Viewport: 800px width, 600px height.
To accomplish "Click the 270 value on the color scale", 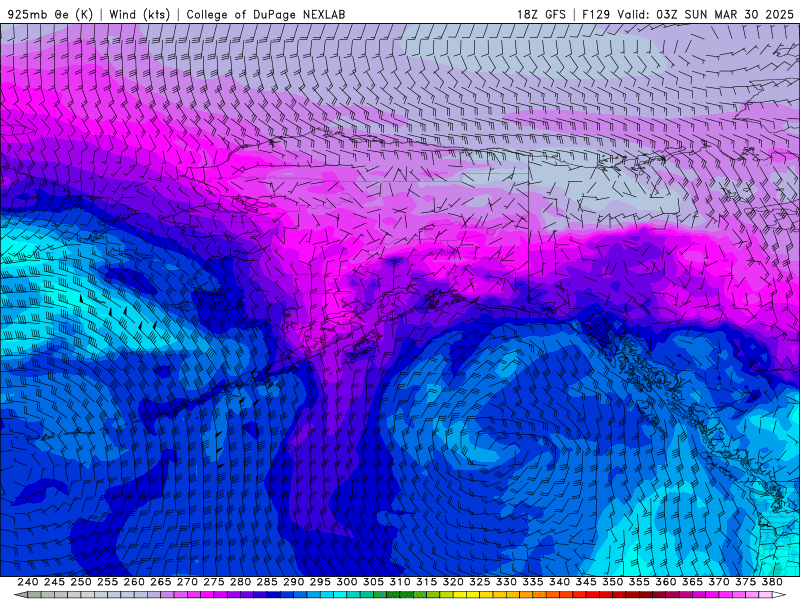I will [x=187, y=582].
